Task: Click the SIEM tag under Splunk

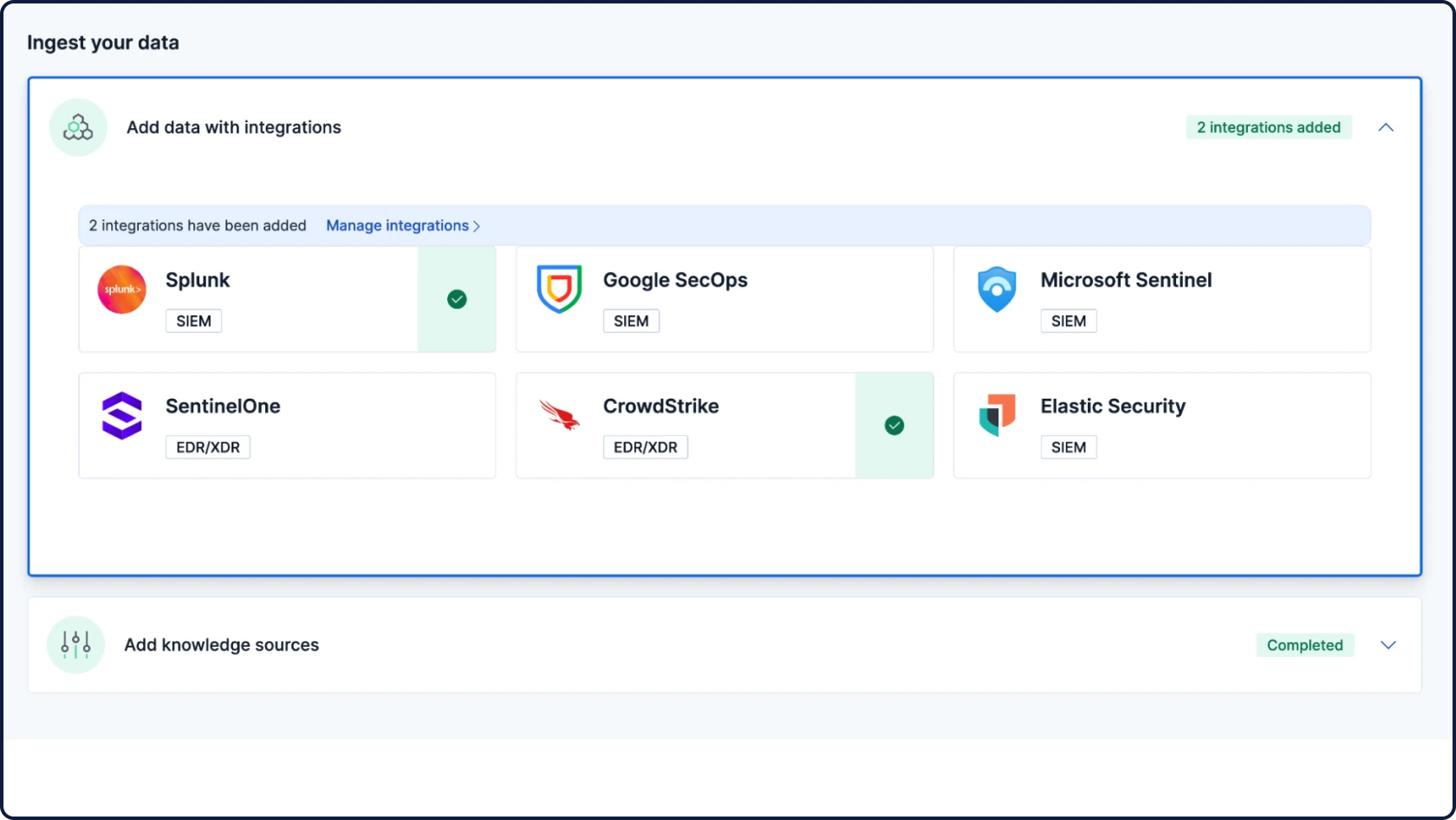Action: (x=193, y=321)
